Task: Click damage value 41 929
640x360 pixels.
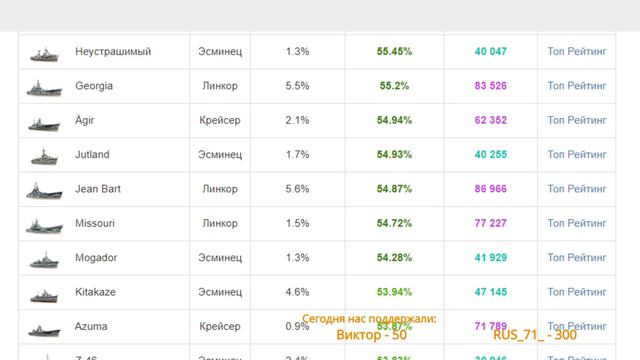Action: [491, 258]
